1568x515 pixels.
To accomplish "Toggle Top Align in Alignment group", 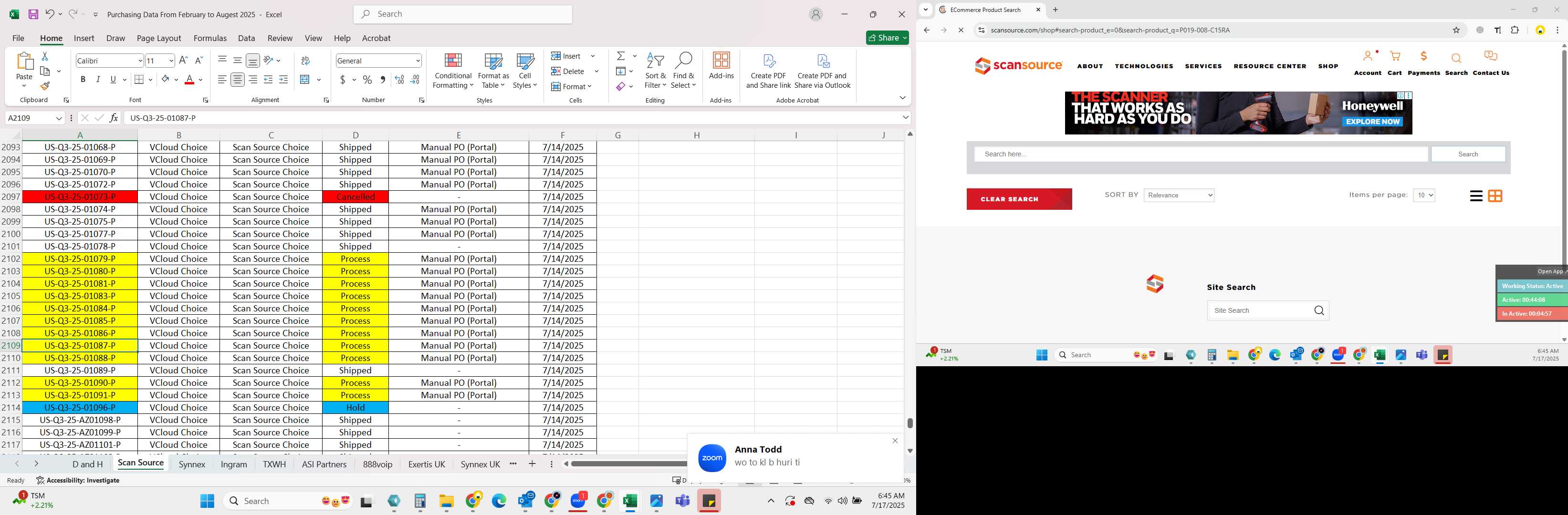I will [x=222, y=60].
